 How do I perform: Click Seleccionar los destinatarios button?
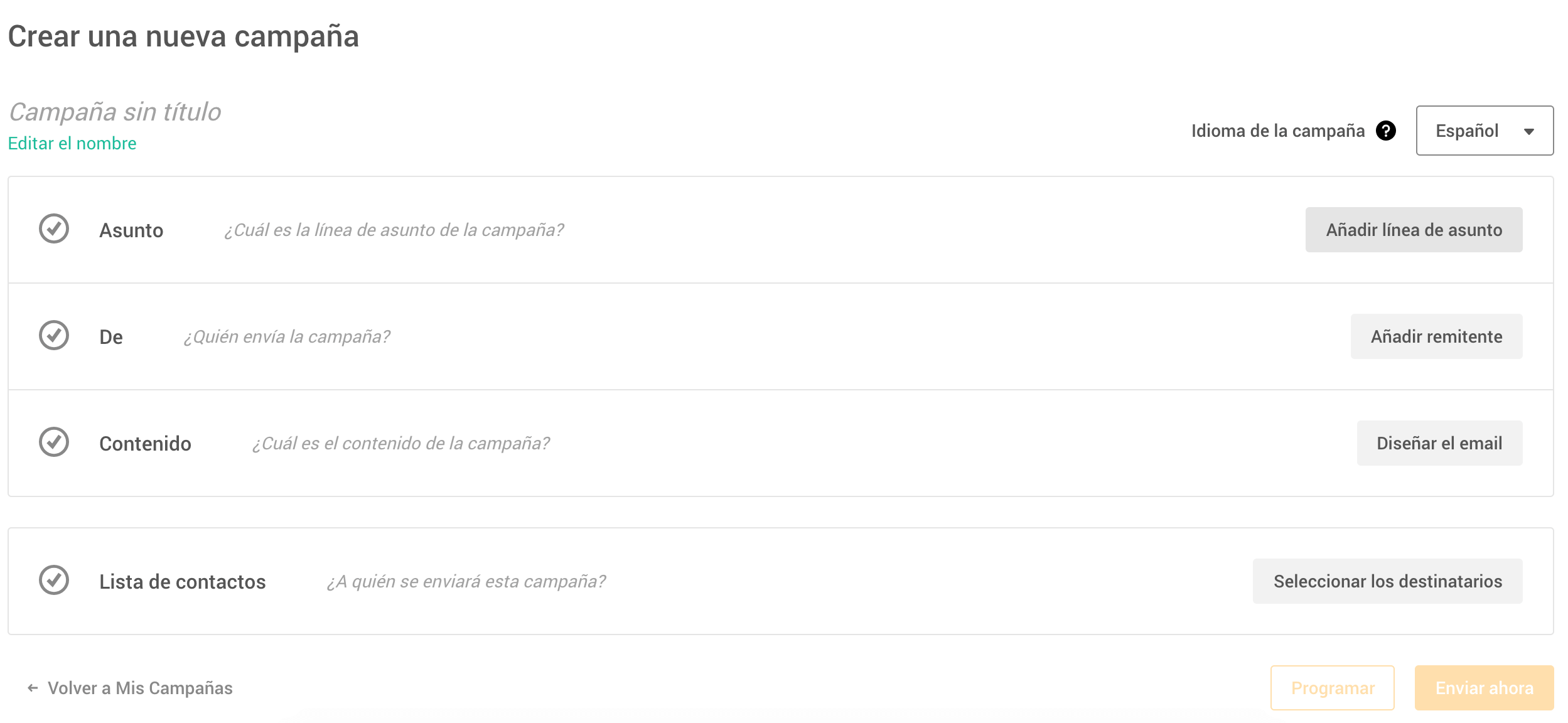[1387, 581]
